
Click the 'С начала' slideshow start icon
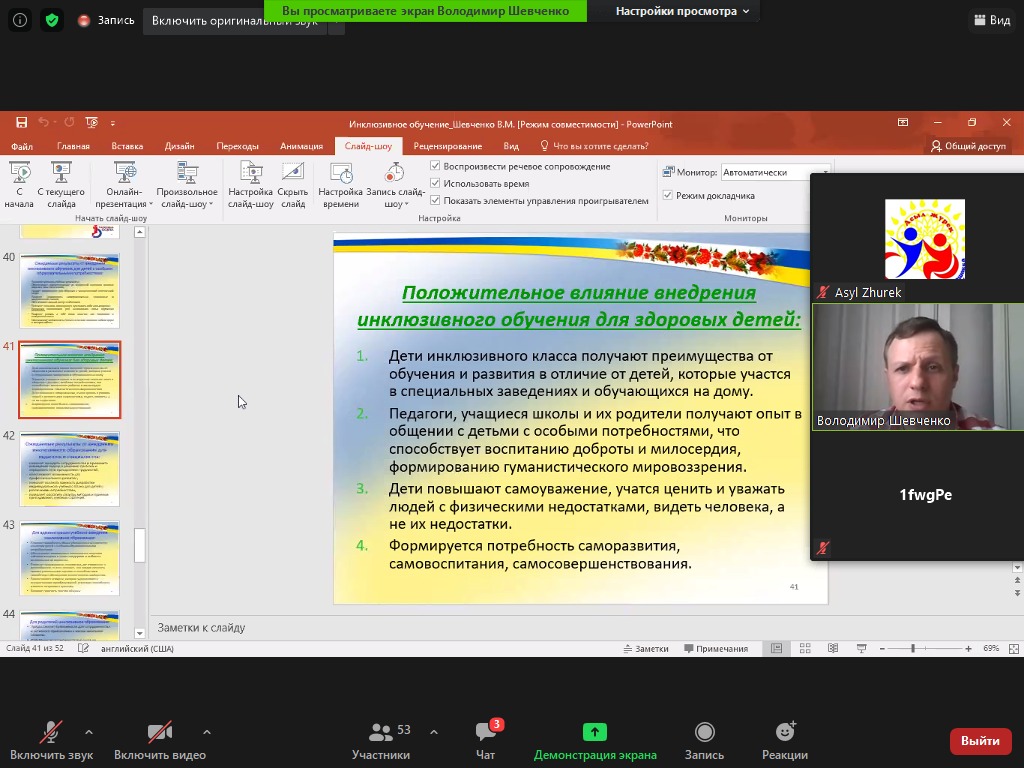coord(19,174)
